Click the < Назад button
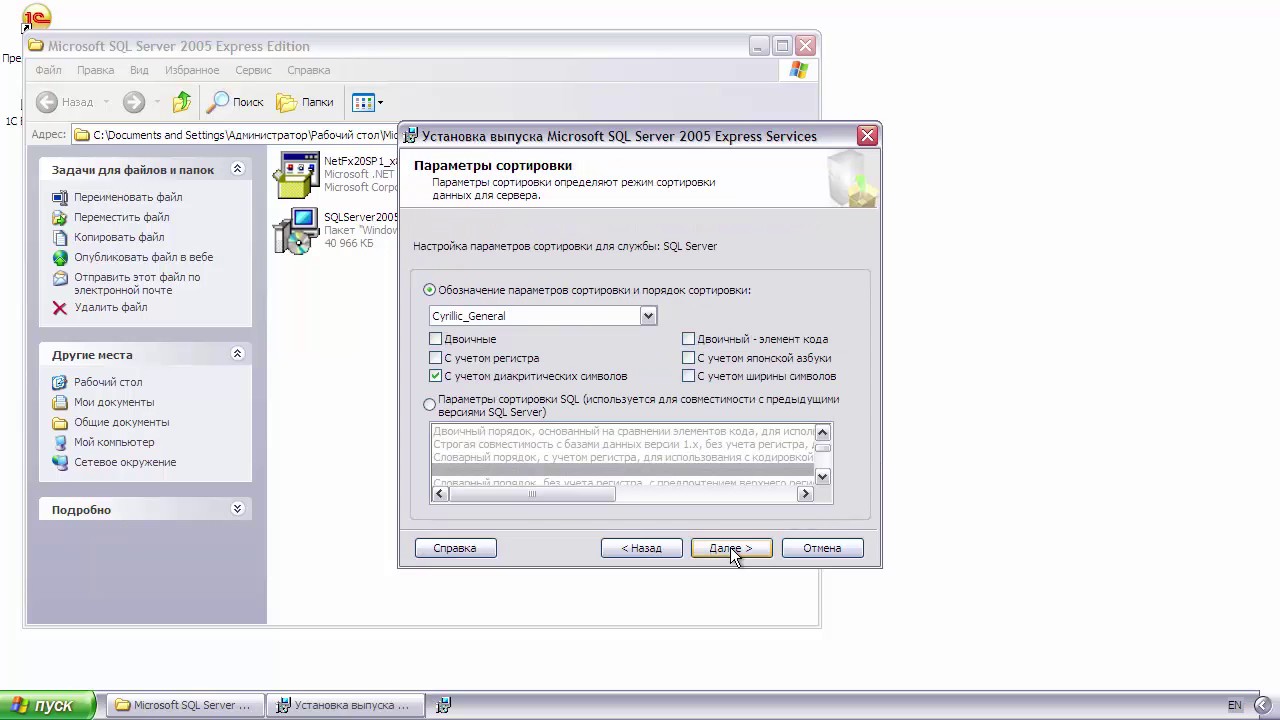Screen dimensions: 1280x720 641,548
